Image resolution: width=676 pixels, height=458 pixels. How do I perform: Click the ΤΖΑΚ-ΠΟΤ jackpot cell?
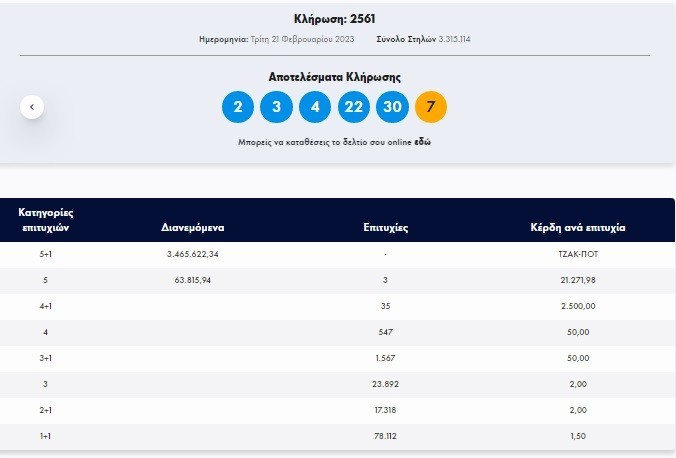(x=577, y=255)
